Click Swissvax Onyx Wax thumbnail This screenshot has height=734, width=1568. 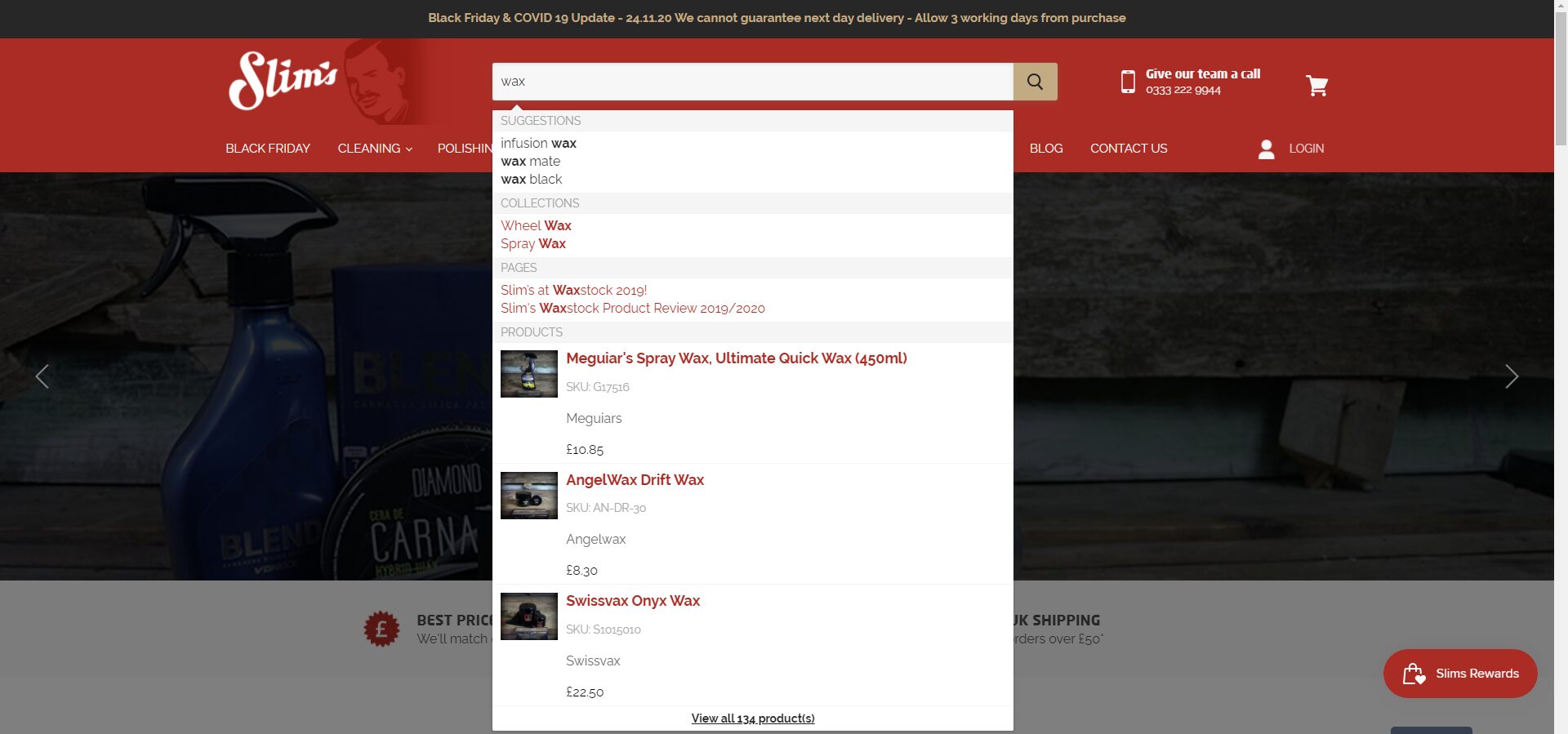[x=529, y=616]
